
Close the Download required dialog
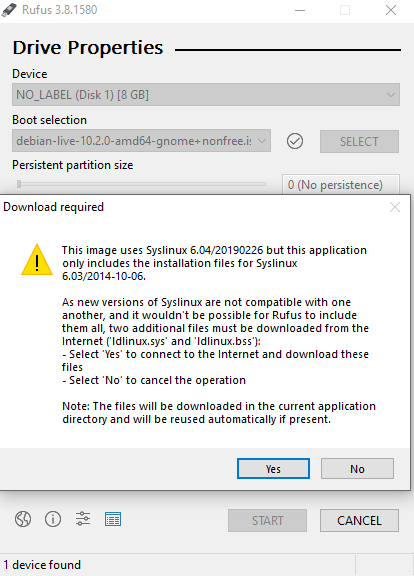(395, 207)
